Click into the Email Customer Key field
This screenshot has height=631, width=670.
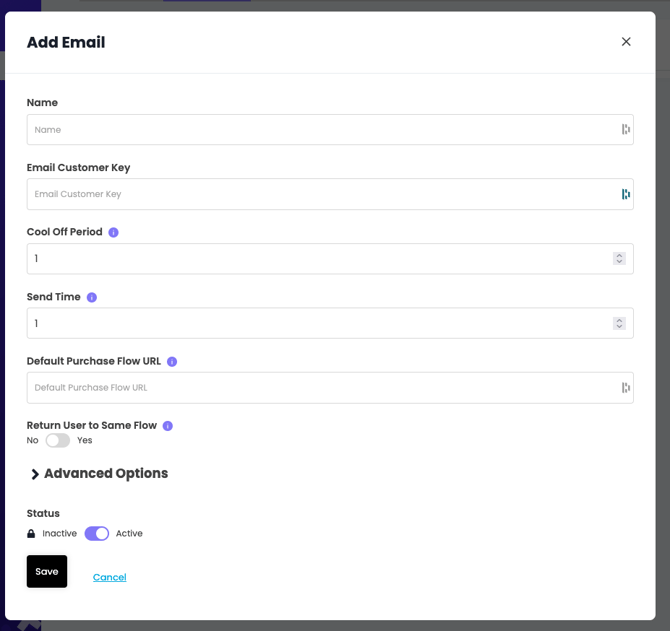click(320, 194)
